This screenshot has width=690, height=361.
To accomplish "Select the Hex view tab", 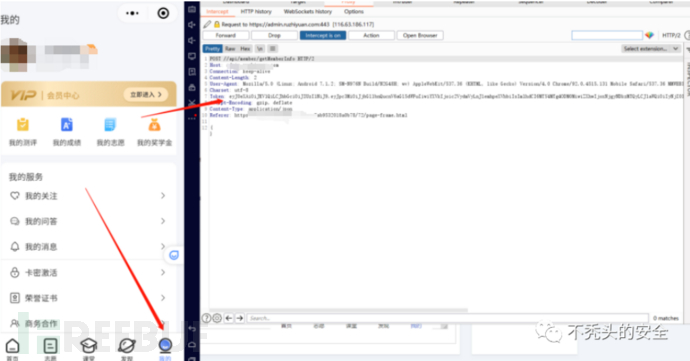I will coord(245,48).
